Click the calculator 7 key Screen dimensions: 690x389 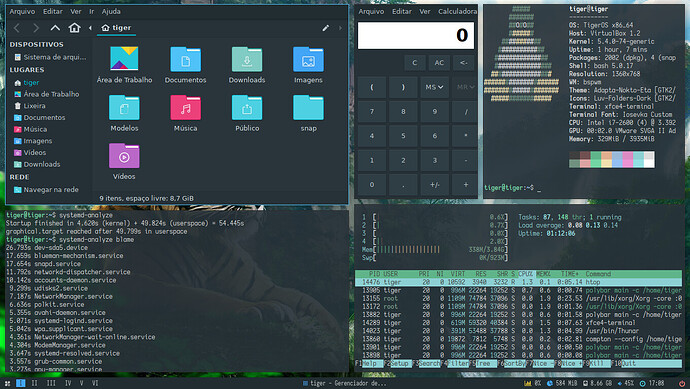click(372, 112)
